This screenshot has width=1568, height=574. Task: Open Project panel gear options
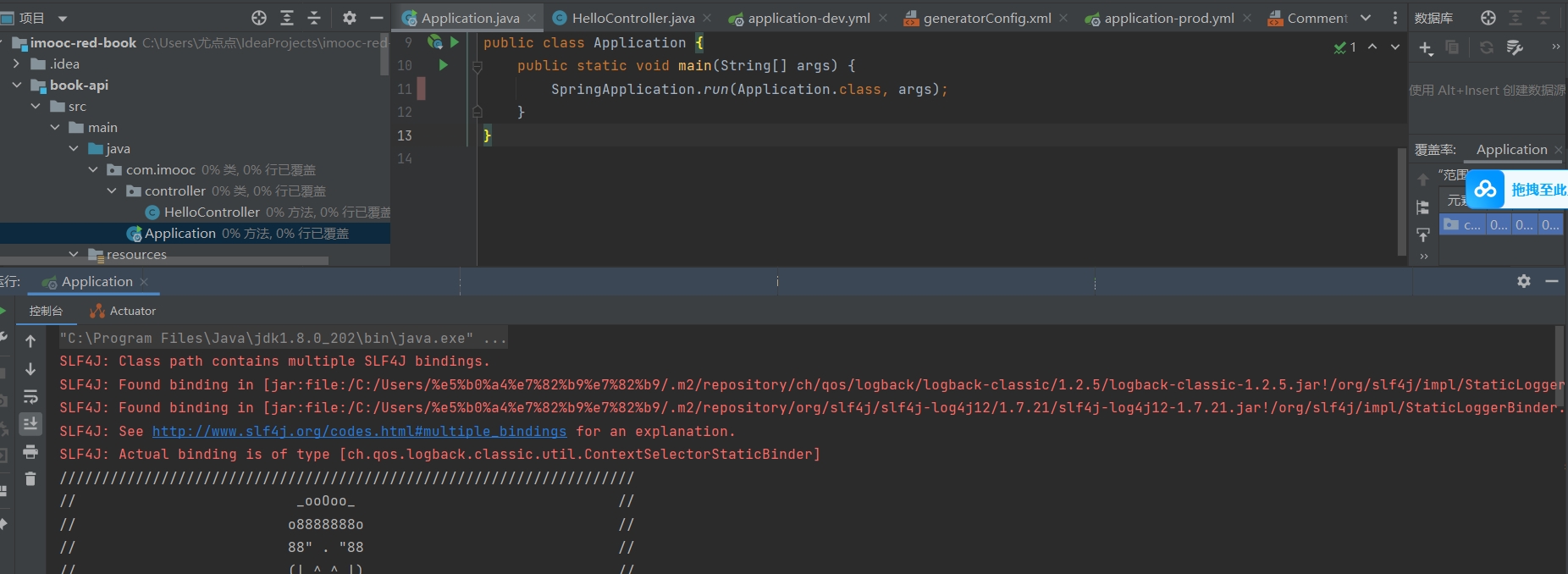tap(350, 18)
